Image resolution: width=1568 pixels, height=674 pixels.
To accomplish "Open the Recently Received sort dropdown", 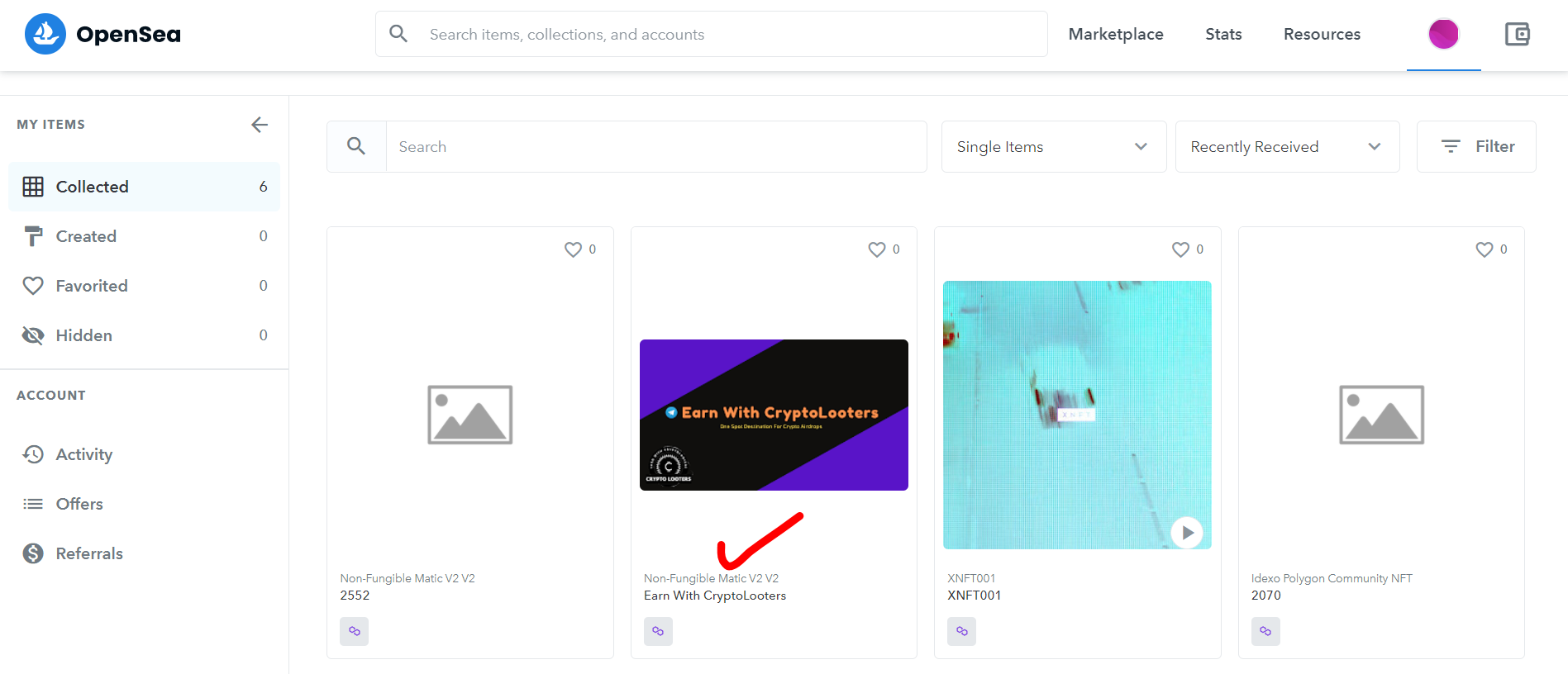I will [1286, 147].
